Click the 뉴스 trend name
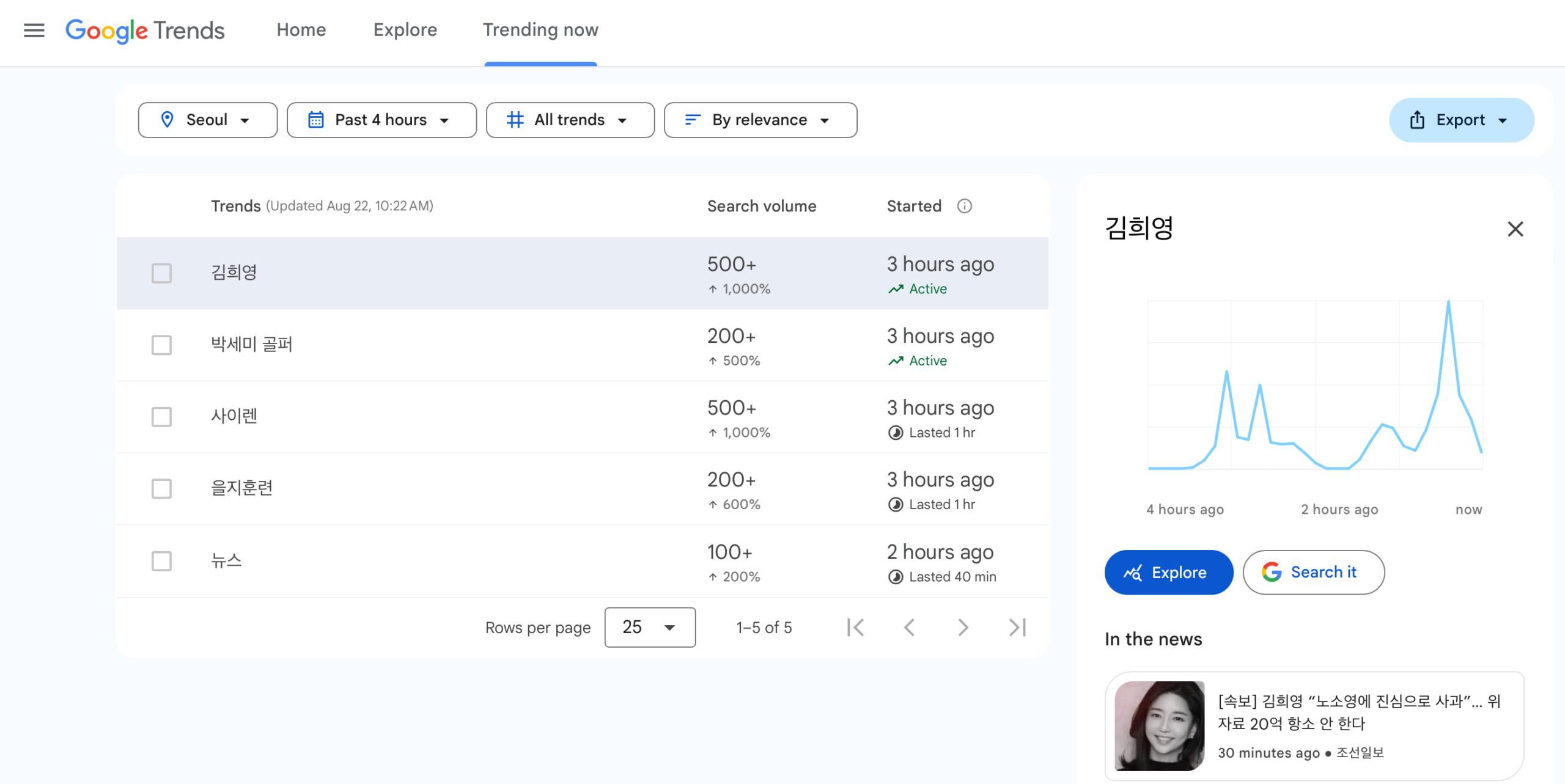Screen dimensions: 1565x784 point(226,561)
